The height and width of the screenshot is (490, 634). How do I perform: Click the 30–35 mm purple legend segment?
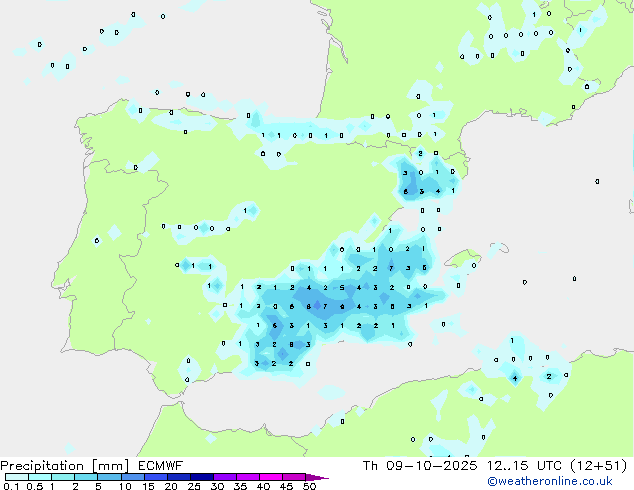[224, 477]
